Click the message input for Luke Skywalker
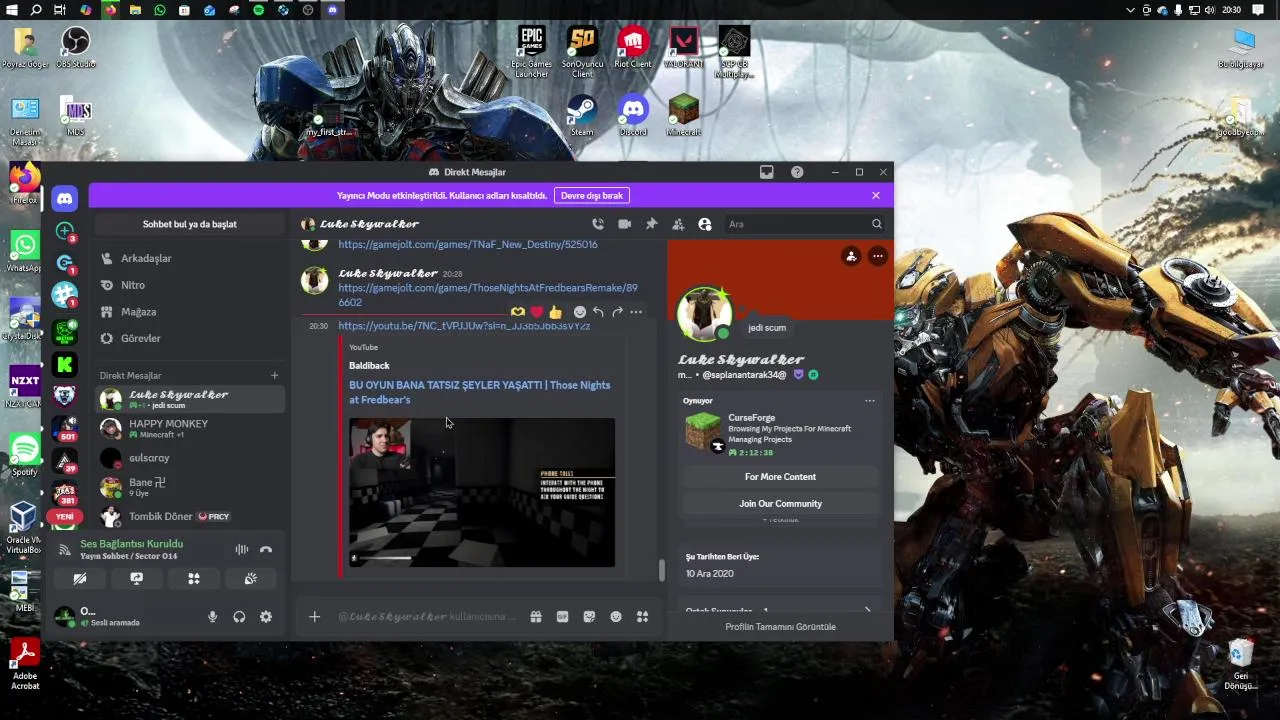The height and width of the screenshot is (720, 1280). (x=427, y=617)
